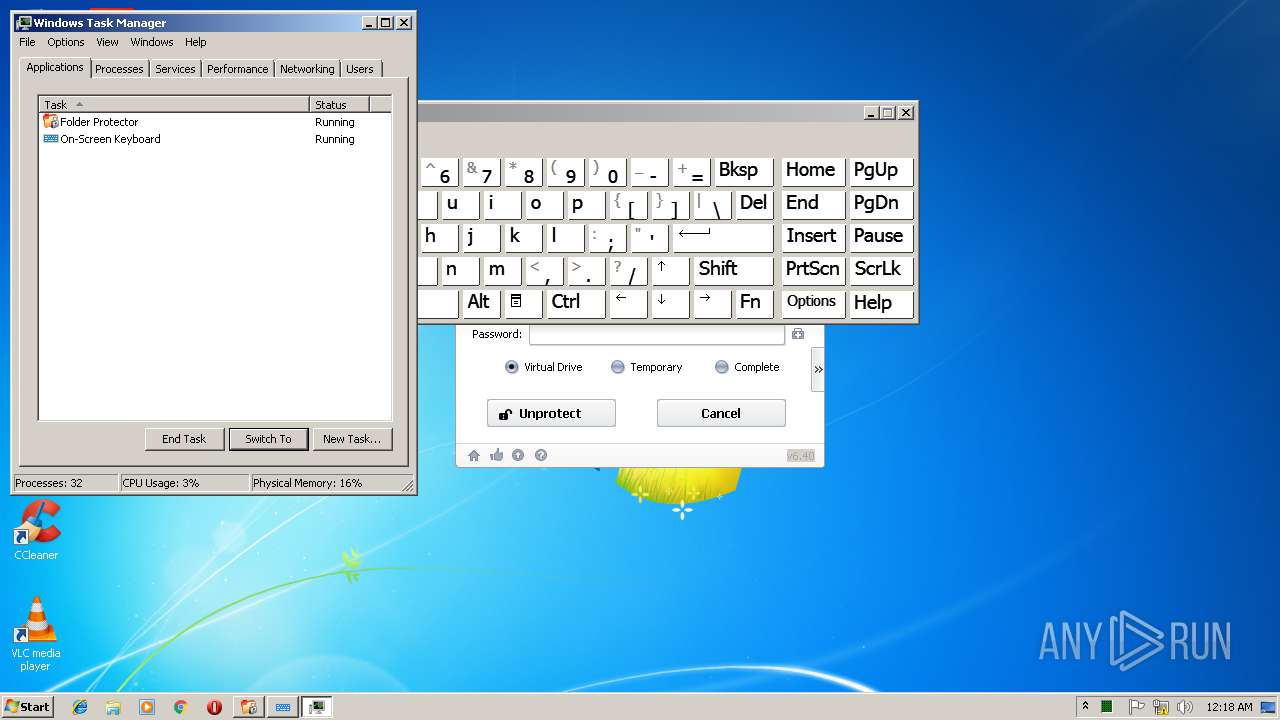The height and width of the screenshot is (720, 1280).
Task: Open View menu in Task Manager
Action: click(x=107, y=42)
